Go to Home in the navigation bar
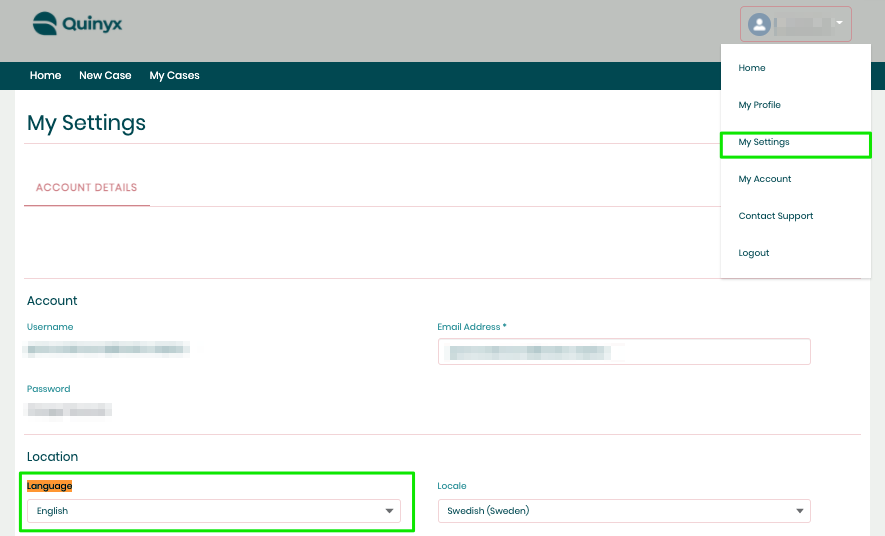 point(45,76)
